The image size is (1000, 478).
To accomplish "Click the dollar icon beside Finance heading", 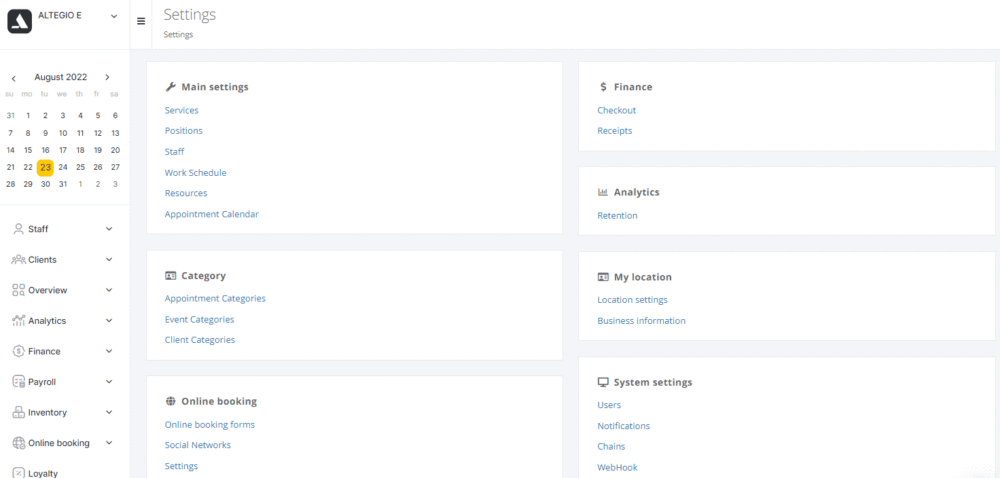I will tap(603, 87).
